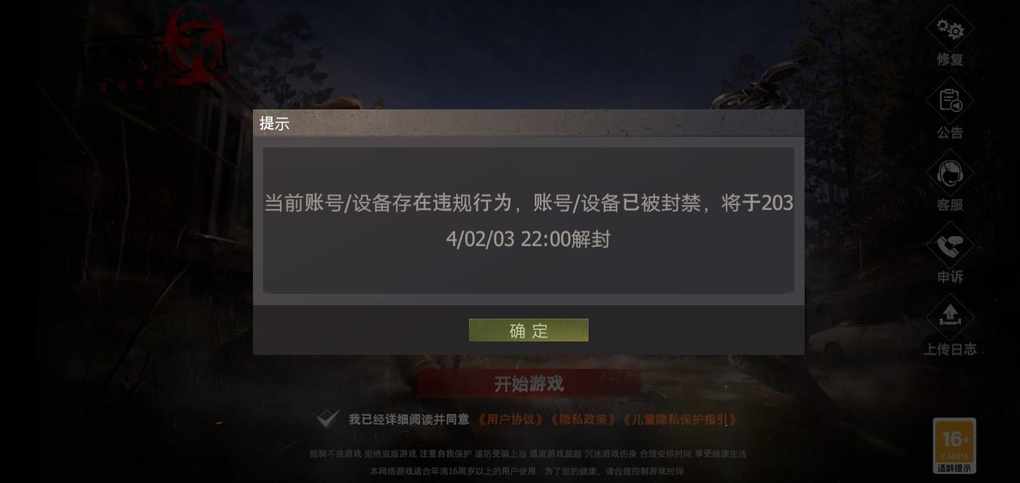Open the 《用户协议》 user agreement link

click(511, 420)
